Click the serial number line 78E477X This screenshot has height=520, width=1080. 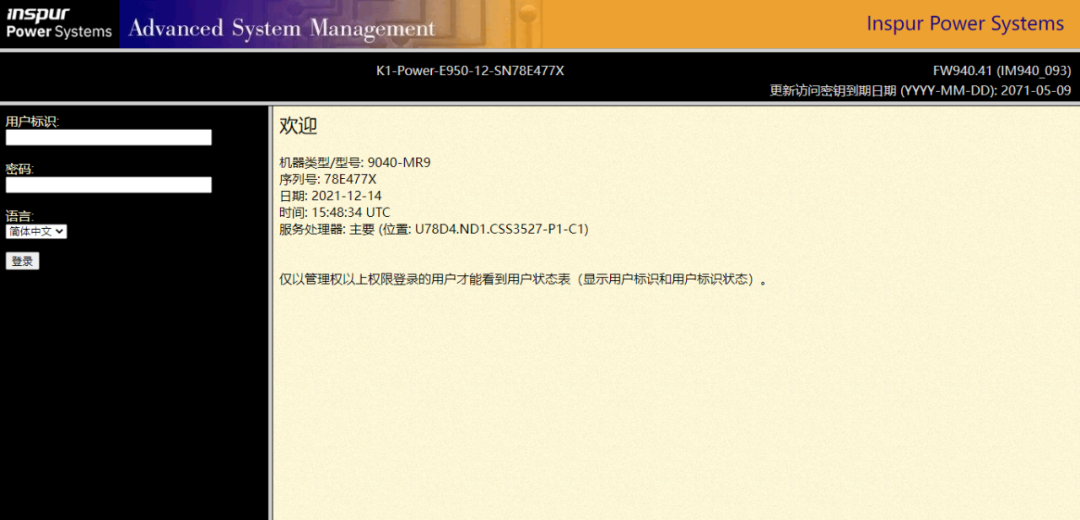[x=328, y=179]
